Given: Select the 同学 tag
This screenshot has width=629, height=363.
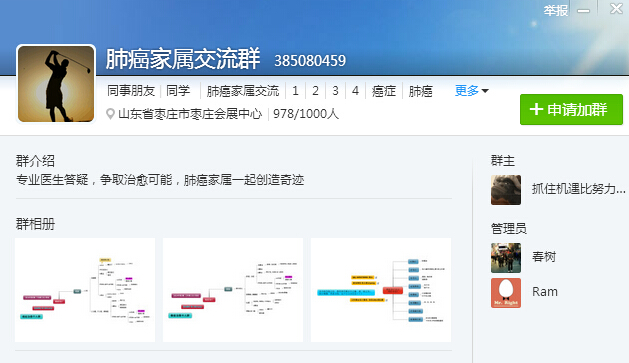Looking at the screenshot, I should click(x=178, y=91).
